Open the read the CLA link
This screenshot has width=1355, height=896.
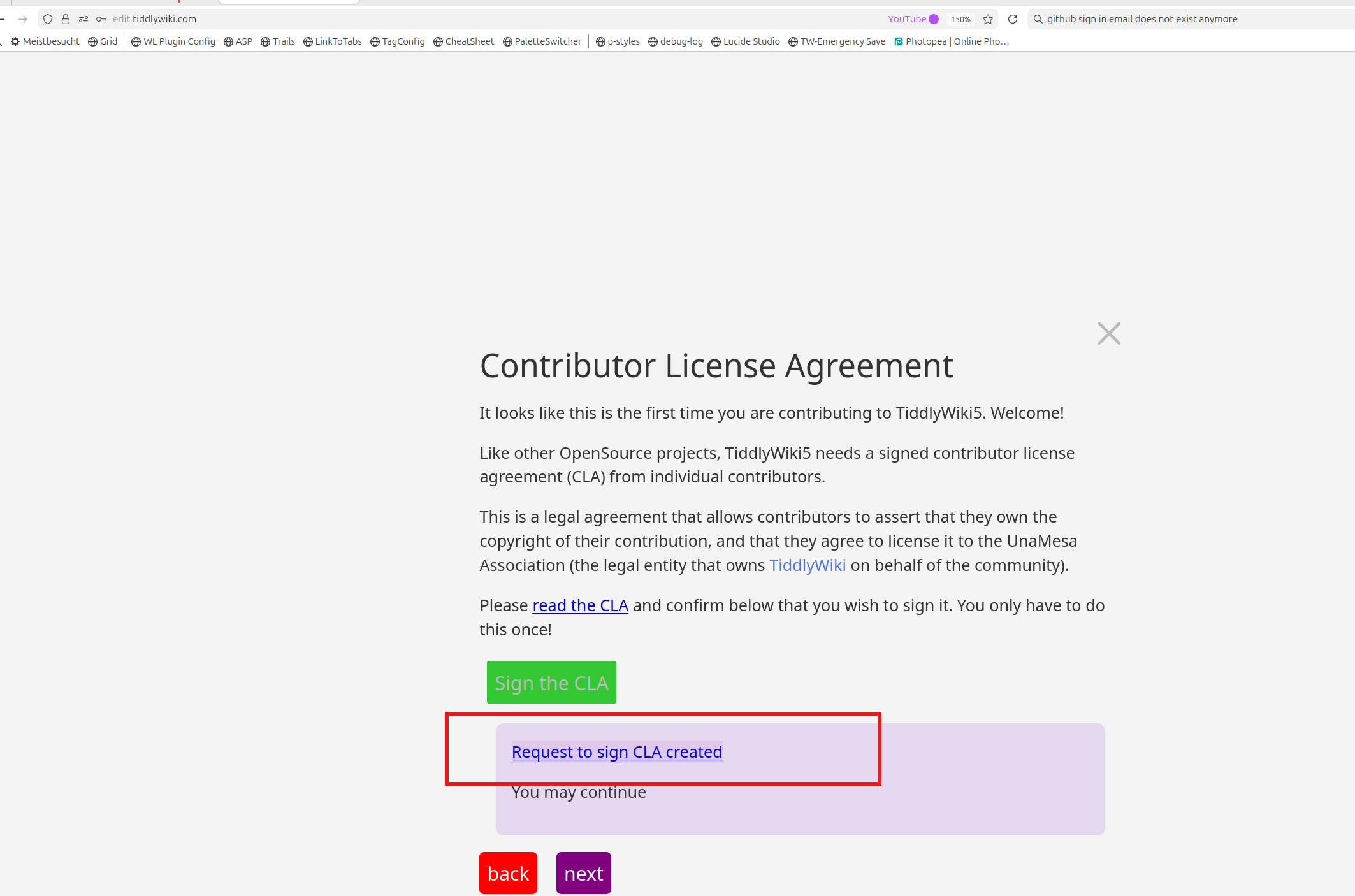click(x=580, y=605)
